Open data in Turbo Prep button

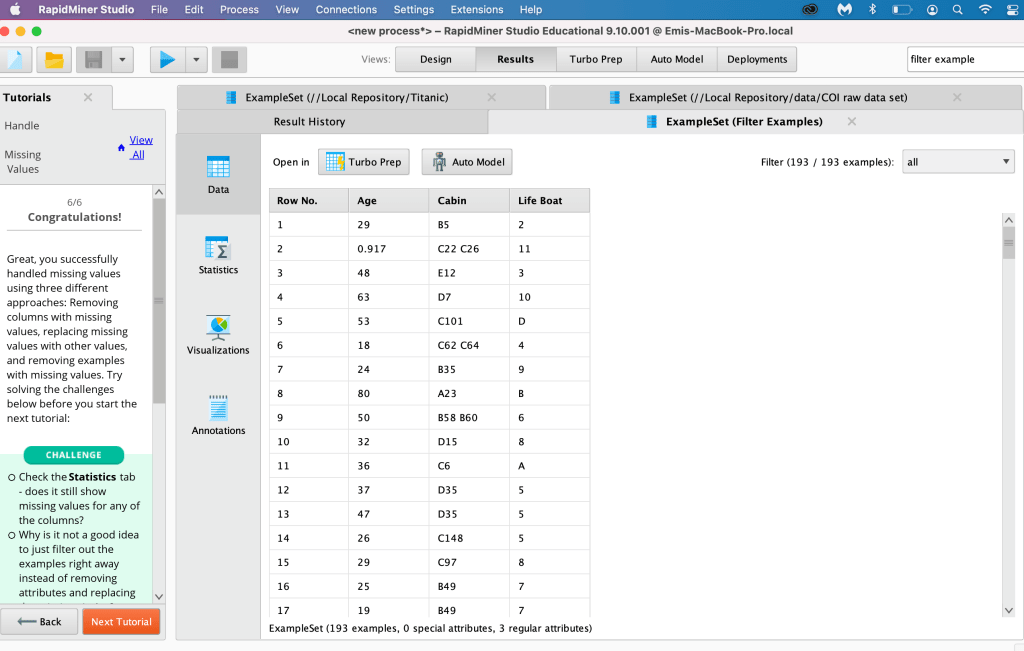point(364,162)
